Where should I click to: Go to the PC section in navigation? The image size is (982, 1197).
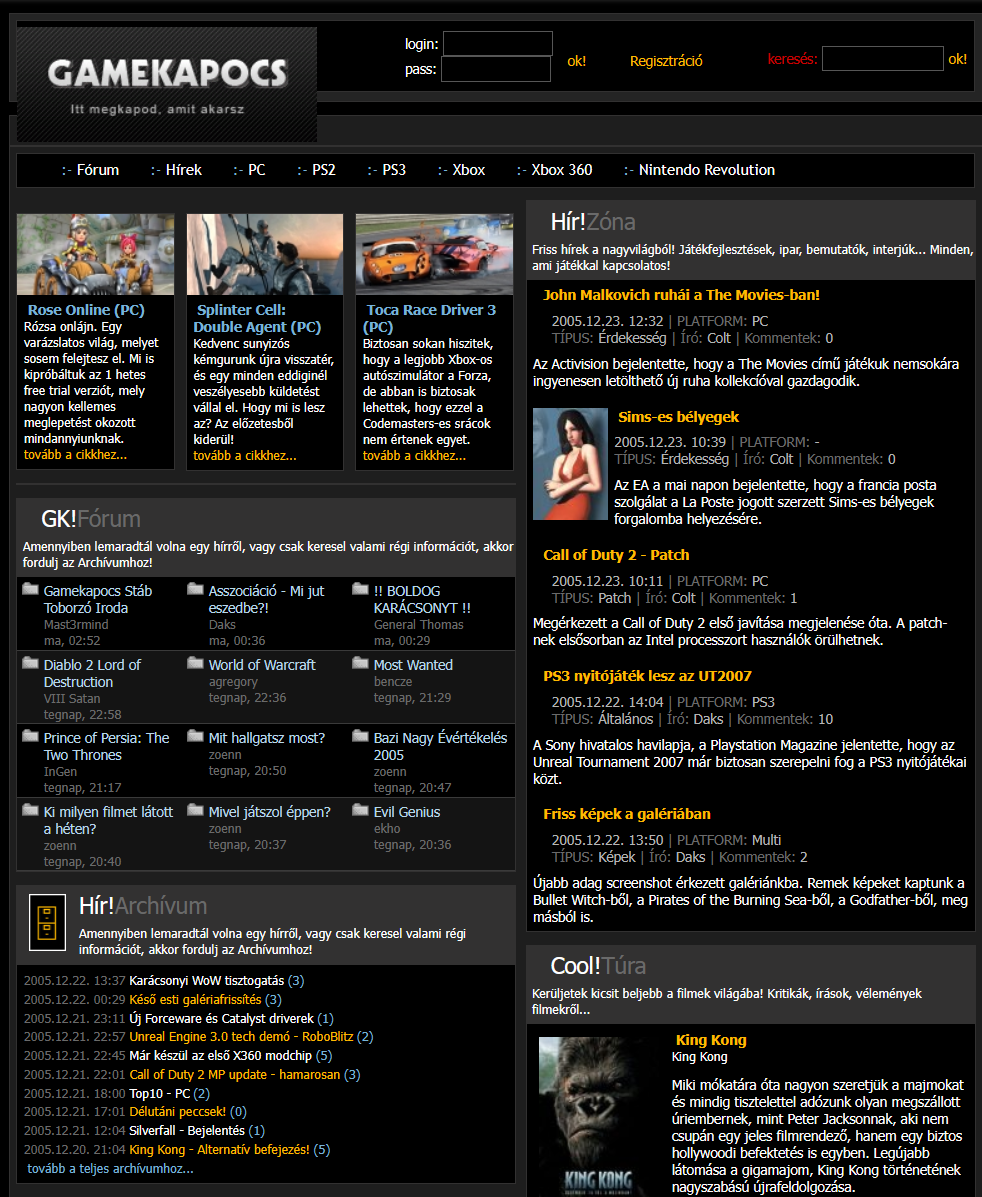[257, 170]
